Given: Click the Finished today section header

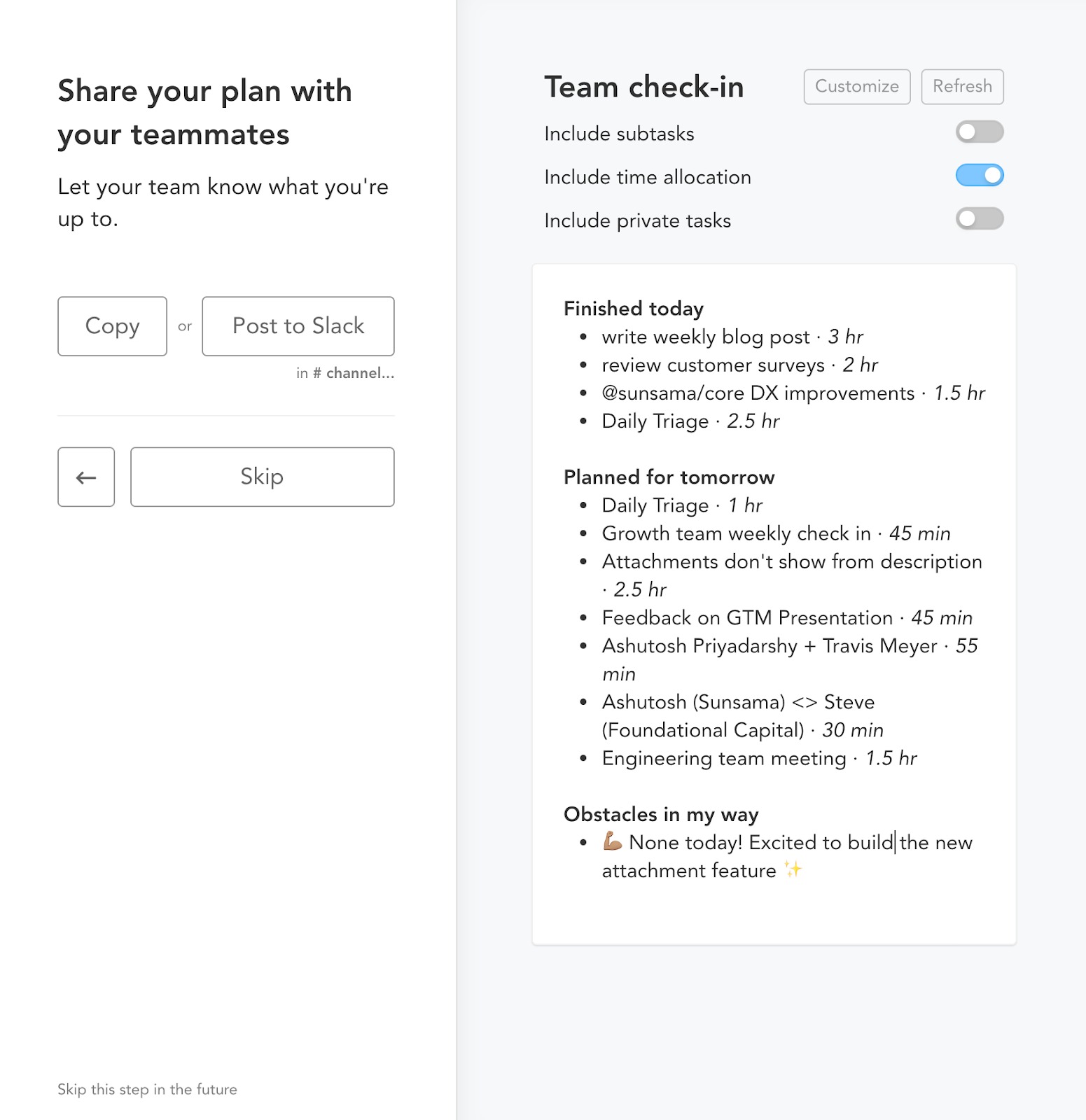Looking at the screenshot, I should [x=633, y=308].
